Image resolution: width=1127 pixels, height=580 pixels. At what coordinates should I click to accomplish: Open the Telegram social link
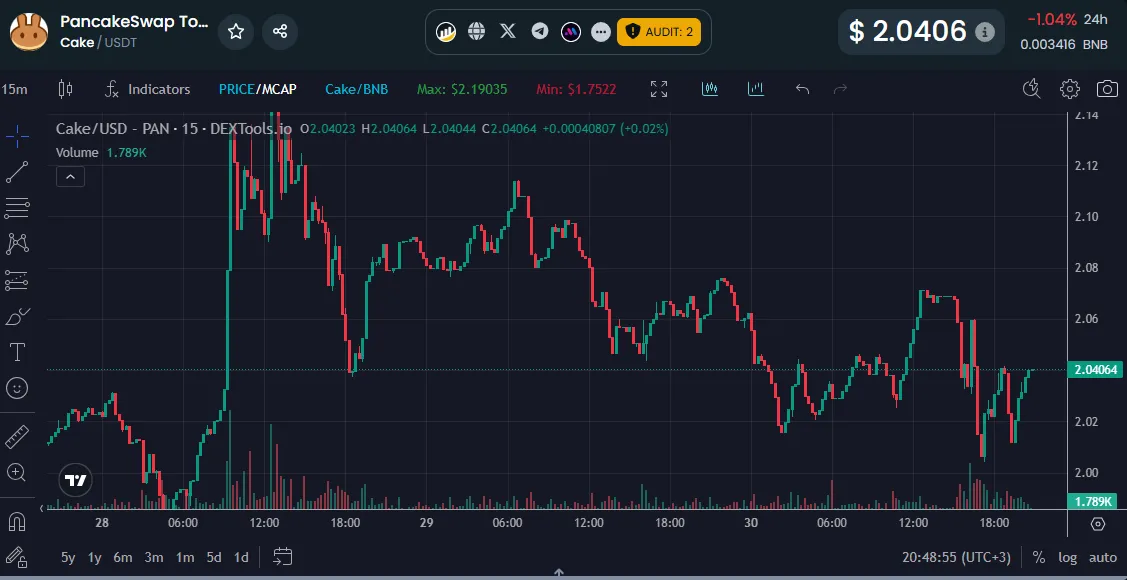point(540,32)
